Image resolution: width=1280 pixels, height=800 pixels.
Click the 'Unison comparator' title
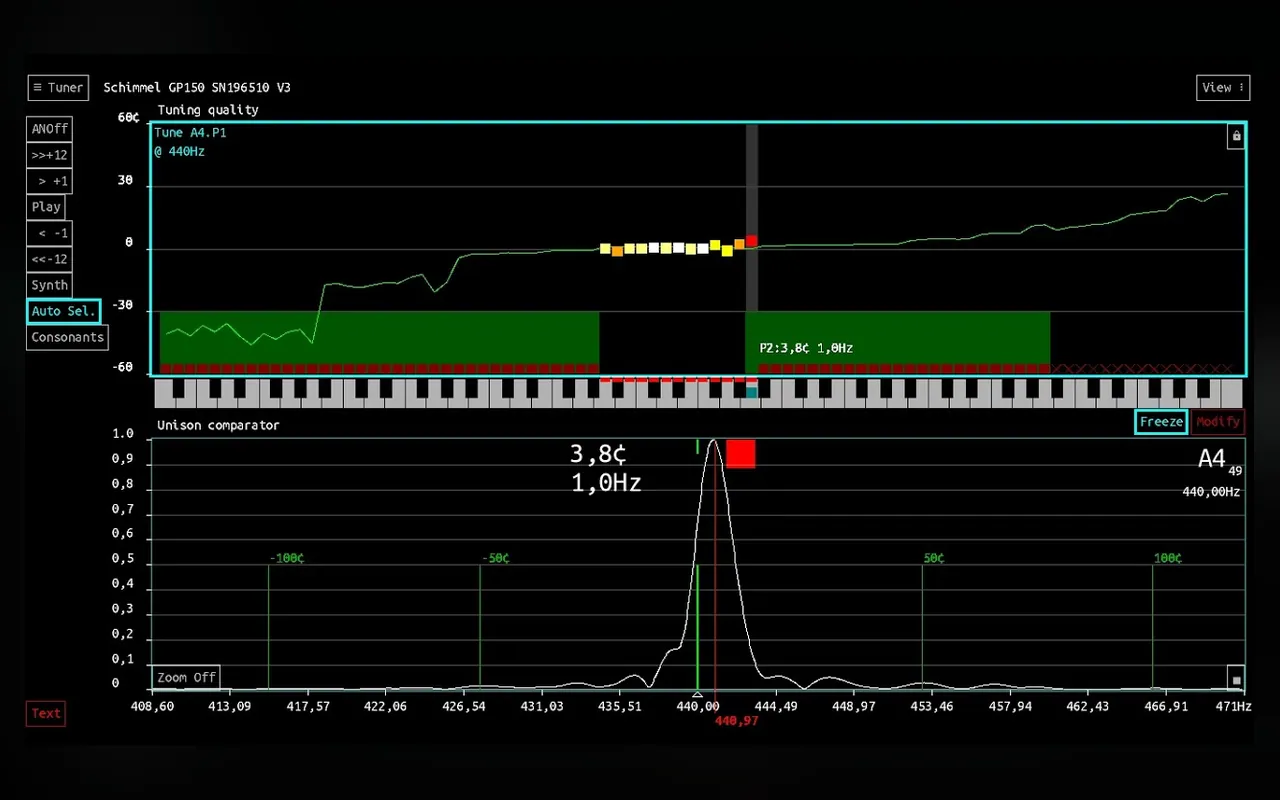coord(218,425)
